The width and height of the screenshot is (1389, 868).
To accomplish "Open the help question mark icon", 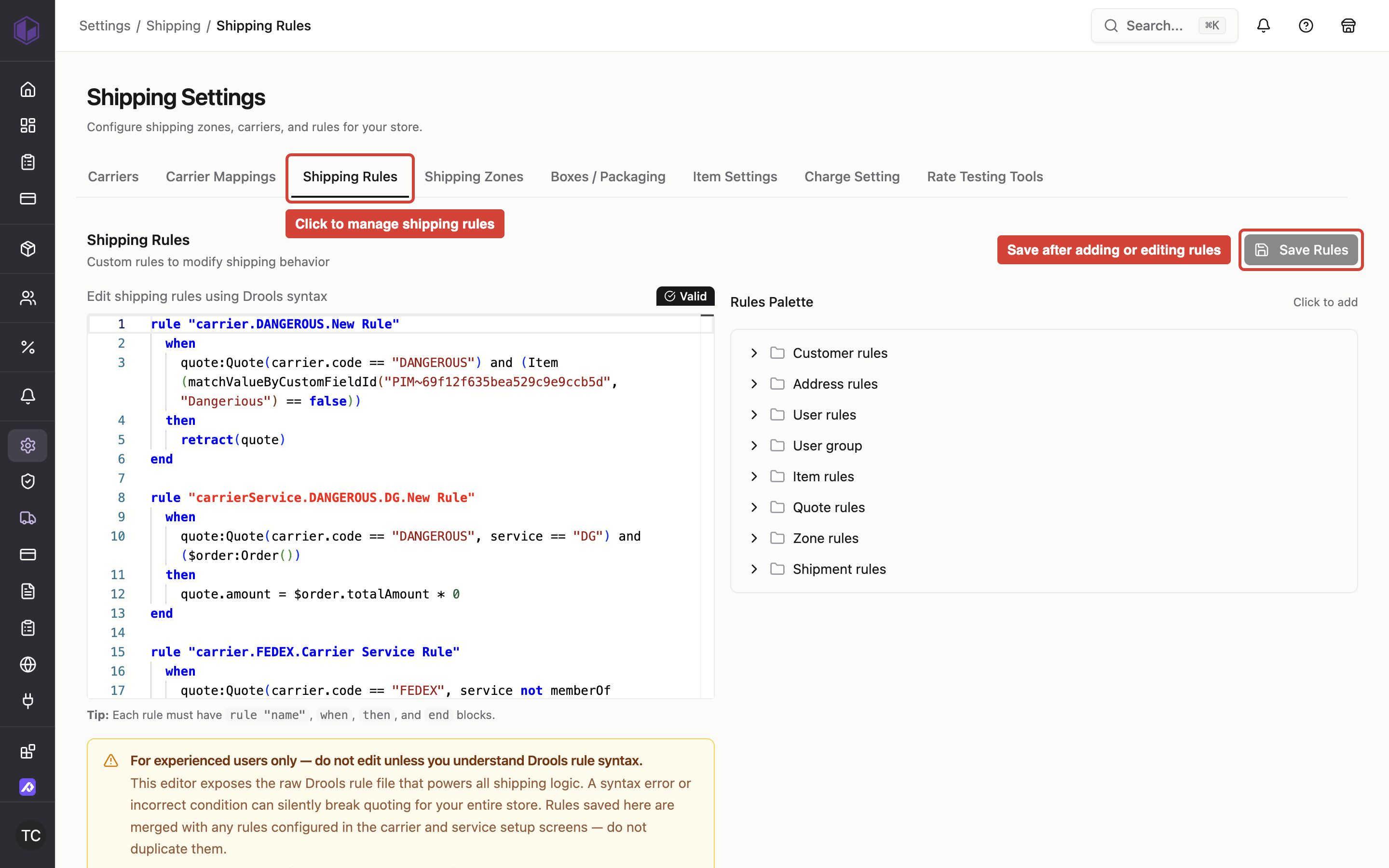I will [1306, 26].
